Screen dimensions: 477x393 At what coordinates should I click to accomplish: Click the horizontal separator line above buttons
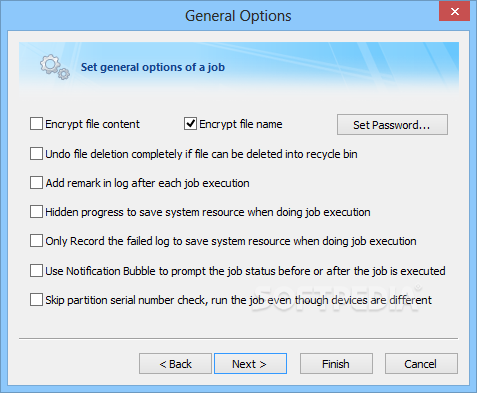coord(238,339)
